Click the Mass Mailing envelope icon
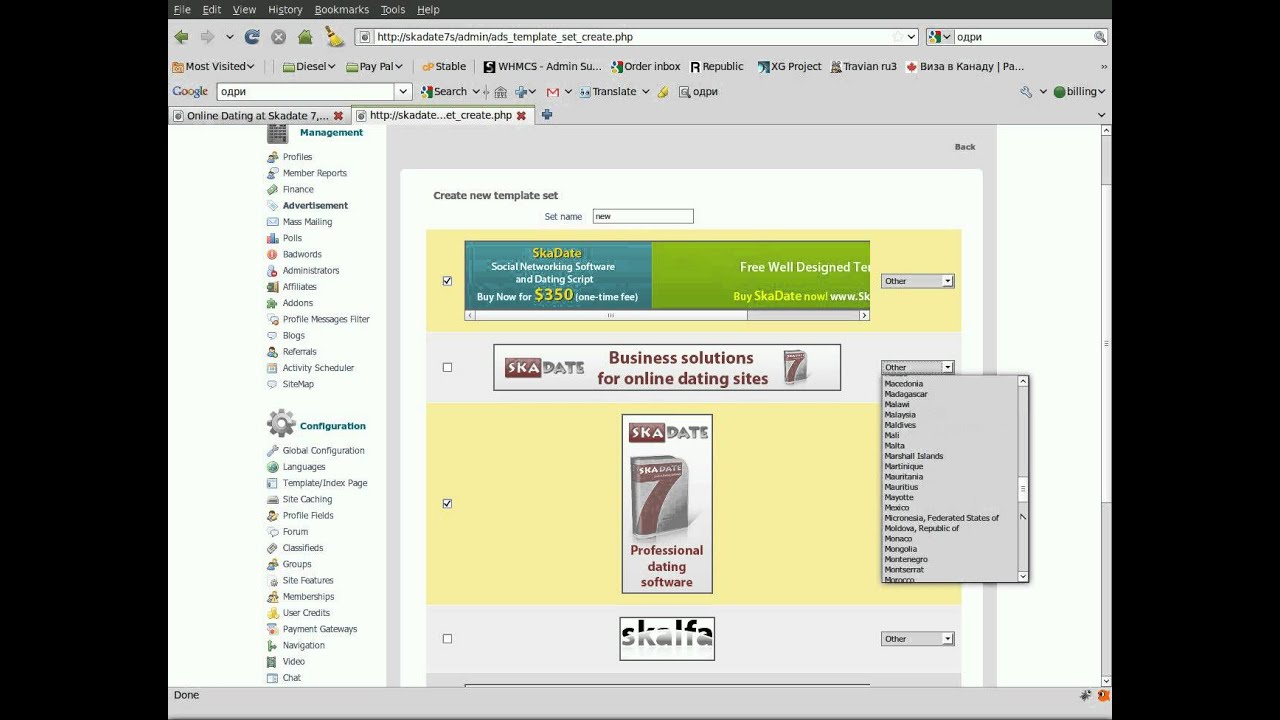The height and width of the screenshot is (720, 1280). [x=273, y=222]
